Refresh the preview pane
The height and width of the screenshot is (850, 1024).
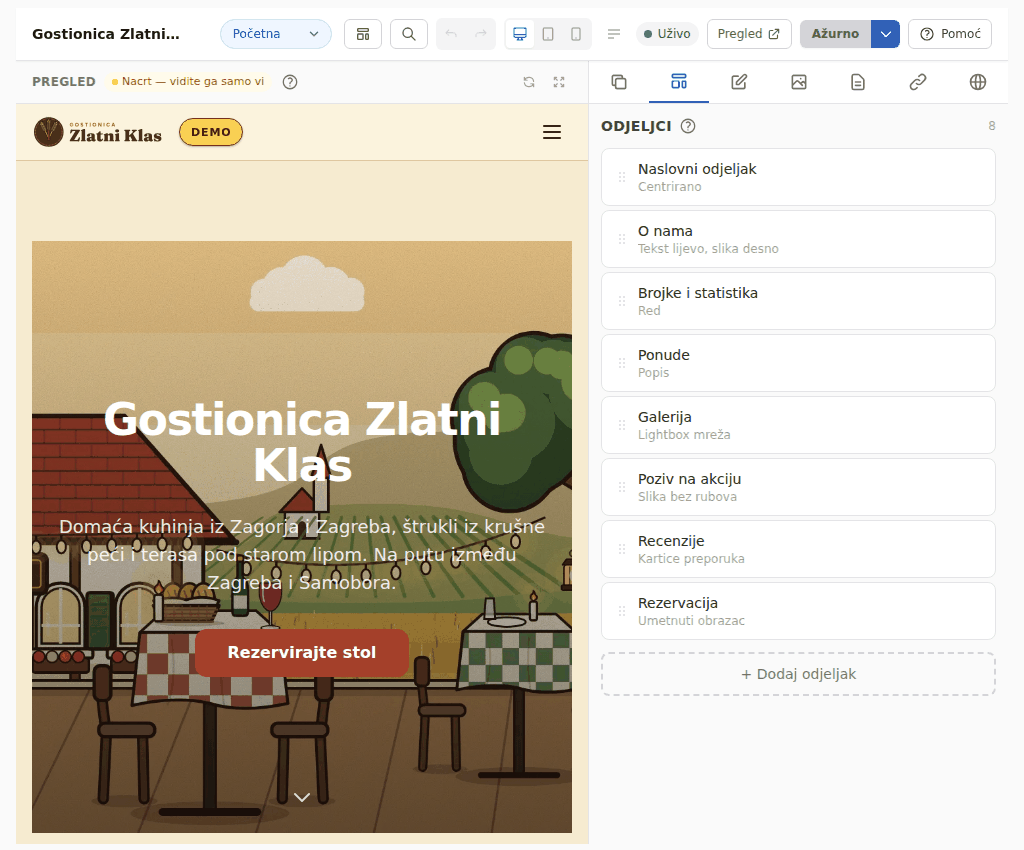[529, 82]
